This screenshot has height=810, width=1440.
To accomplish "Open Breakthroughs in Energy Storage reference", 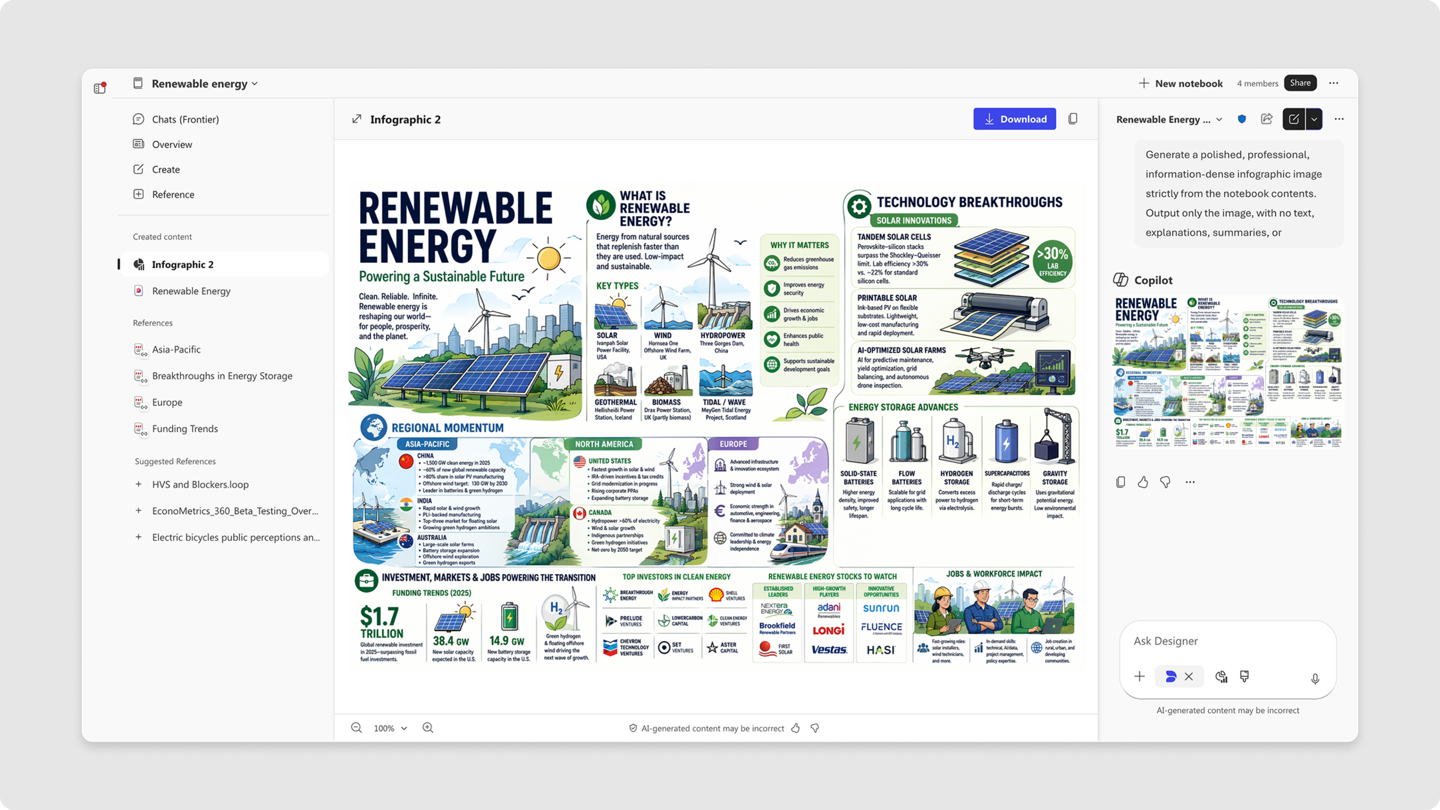I will tap(222, 376).
